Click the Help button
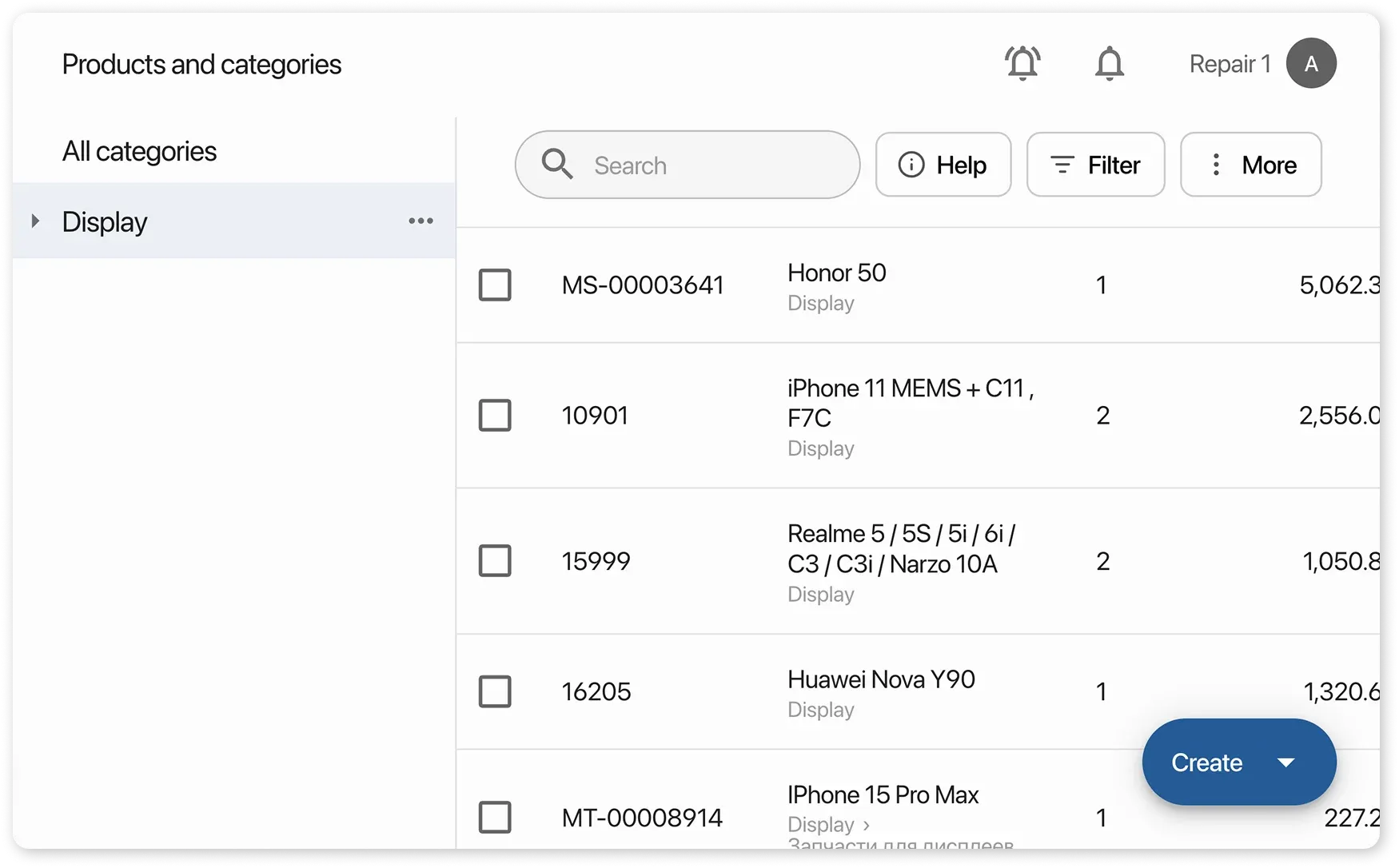The width and height of the screenshot is (1399, 868). click(943, 165)
